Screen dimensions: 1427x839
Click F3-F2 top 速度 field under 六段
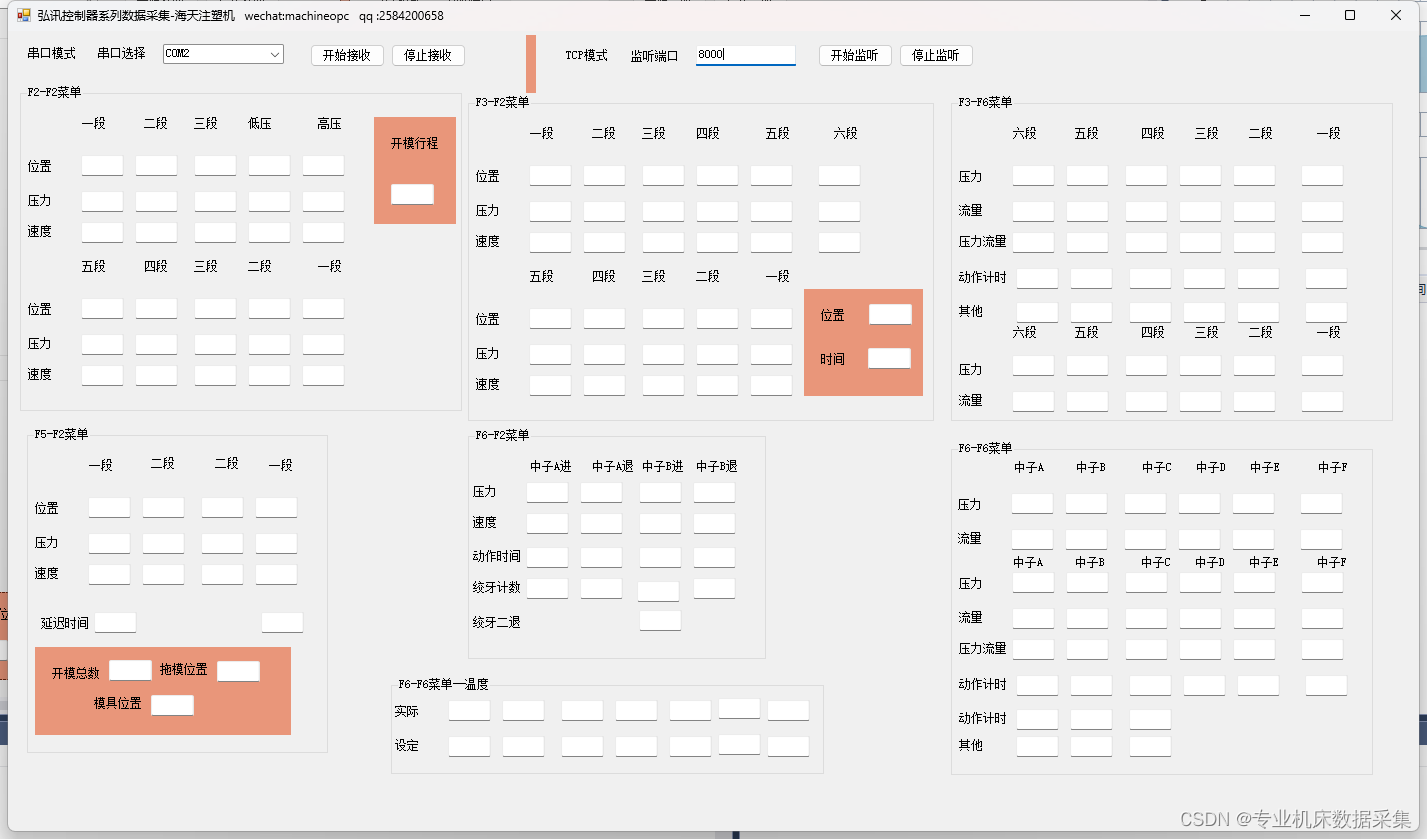pos(839,242)
